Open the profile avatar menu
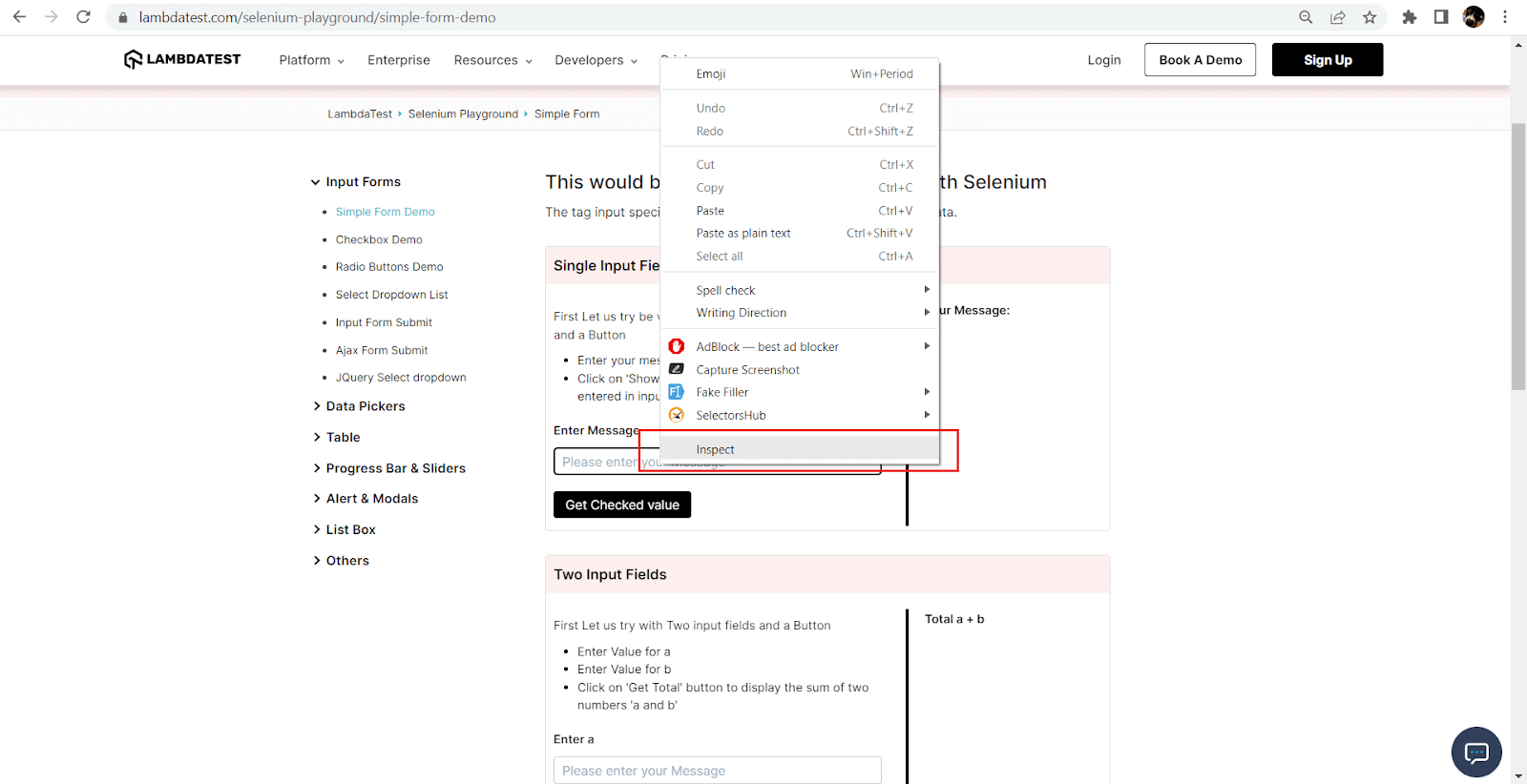 tap(1474, 17)
